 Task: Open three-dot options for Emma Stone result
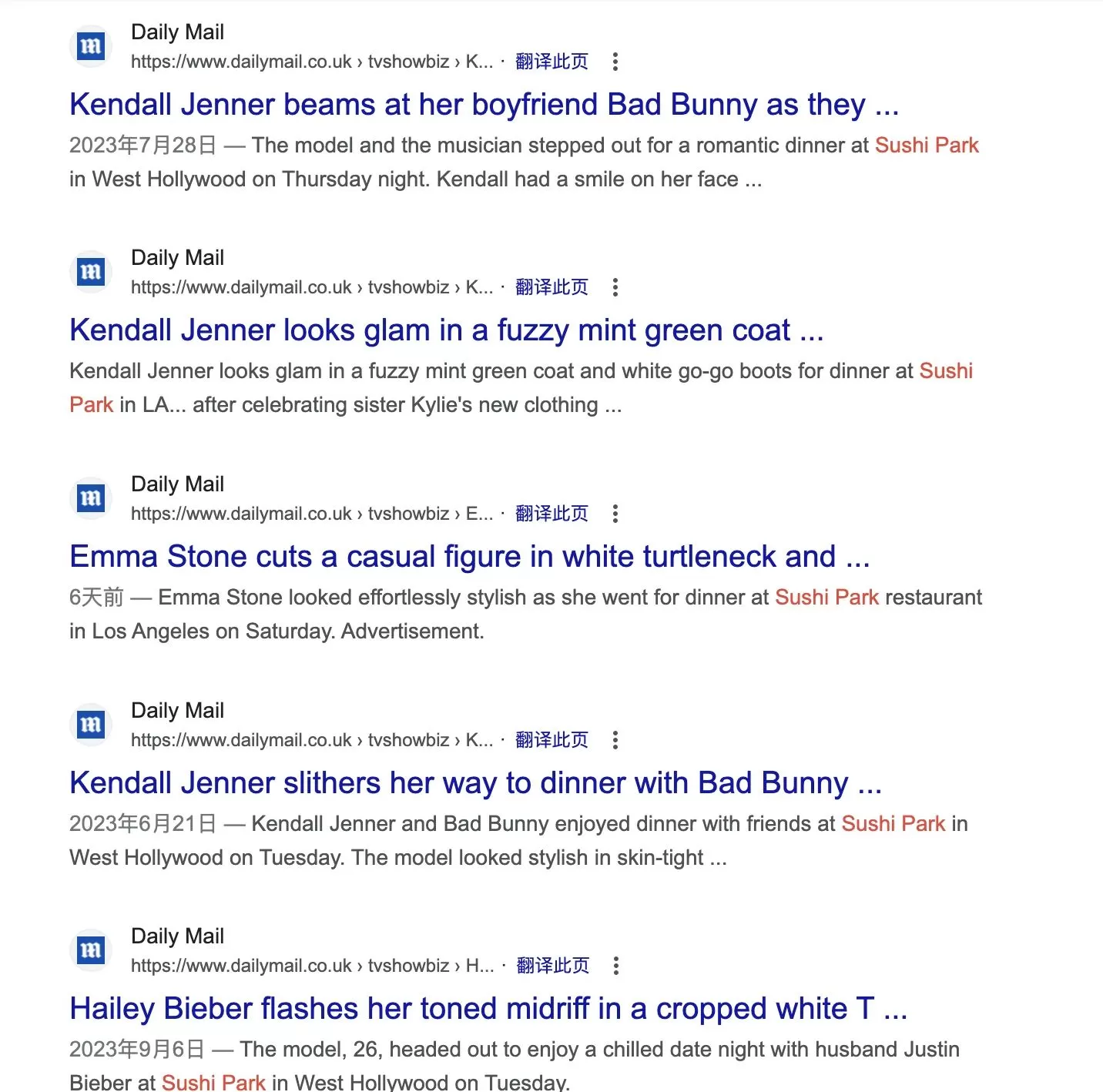[x=615, y=514]
